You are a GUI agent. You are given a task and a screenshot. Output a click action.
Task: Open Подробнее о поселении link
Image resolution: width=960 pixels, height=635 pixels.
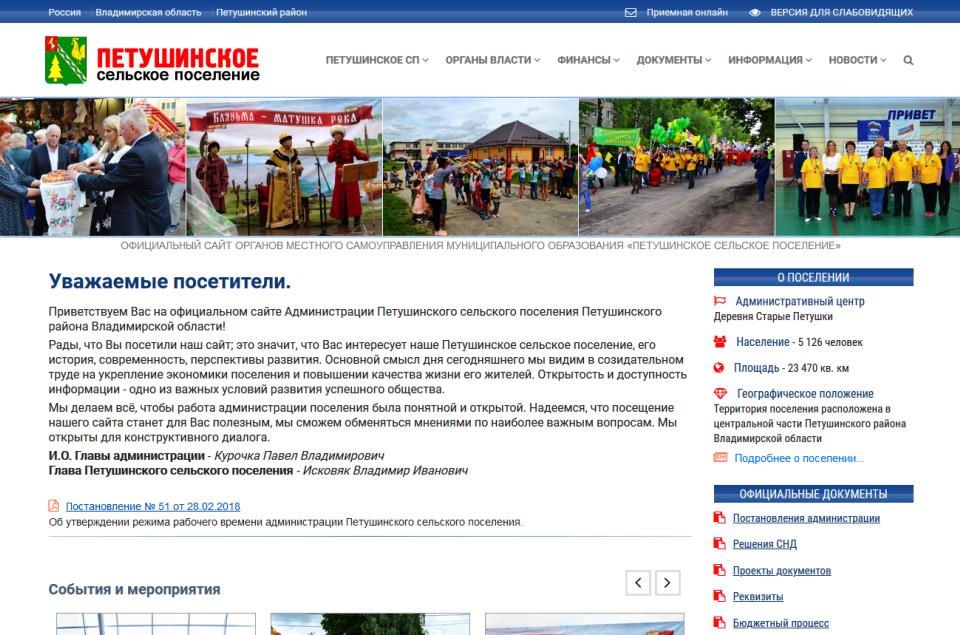pos(799,458)
